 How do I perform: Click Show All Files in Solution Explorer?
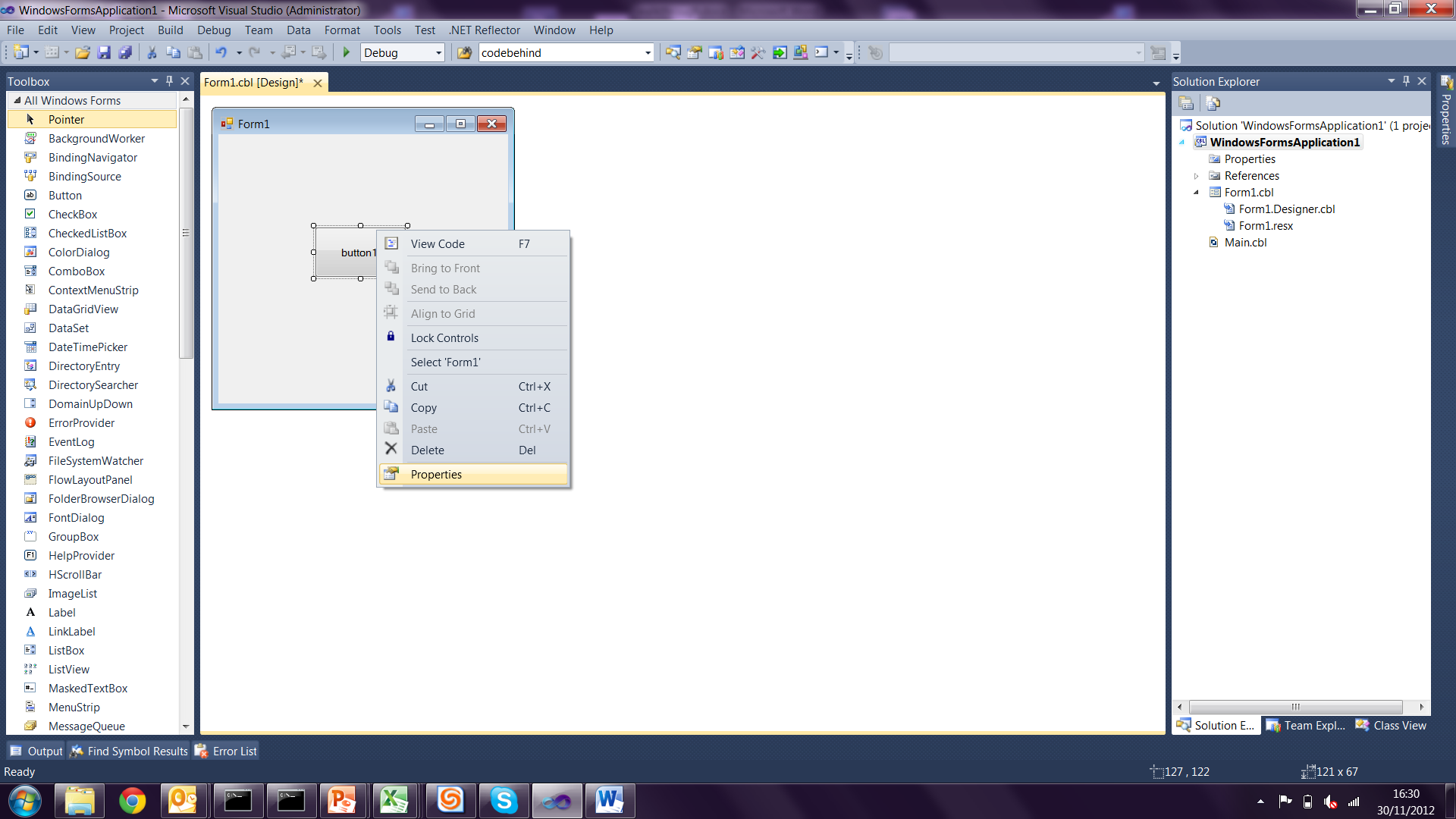point(1213,103)
